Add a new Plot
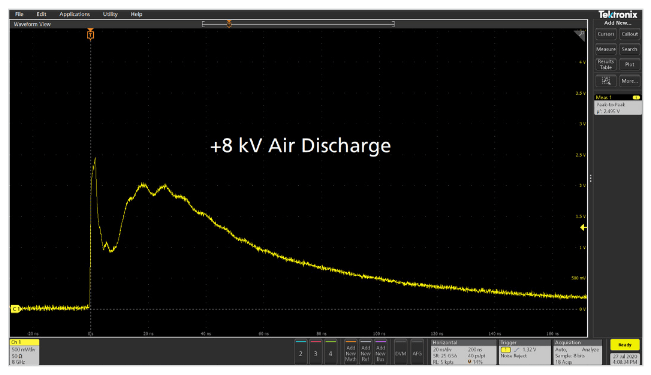 coord(630,64)
